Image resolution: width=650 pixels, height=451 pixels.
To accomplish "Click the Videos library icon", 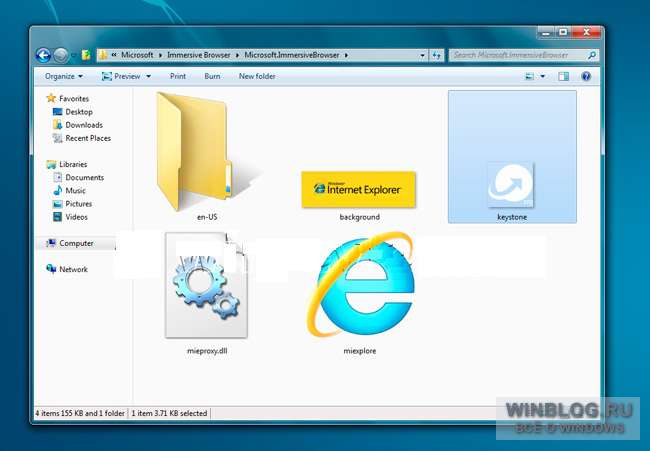I will [x=58, y=217].
